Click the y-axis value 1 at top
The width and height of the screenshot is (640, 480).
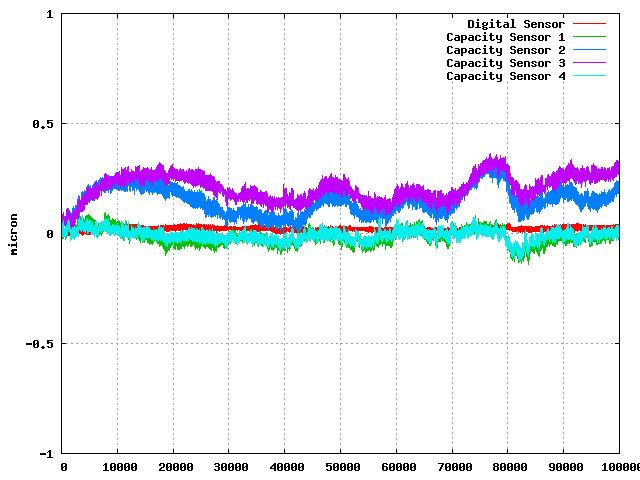click(x=50, y=15)
